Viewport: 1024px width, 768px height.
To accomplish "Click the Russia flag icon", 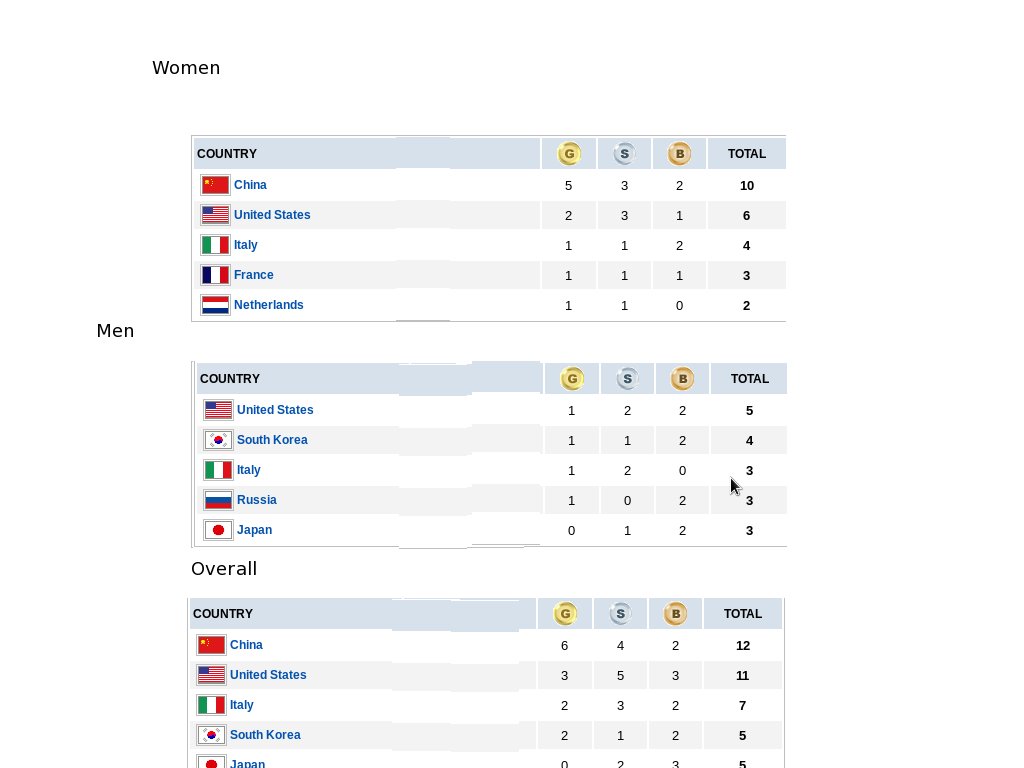I will (x=218, y=500).
